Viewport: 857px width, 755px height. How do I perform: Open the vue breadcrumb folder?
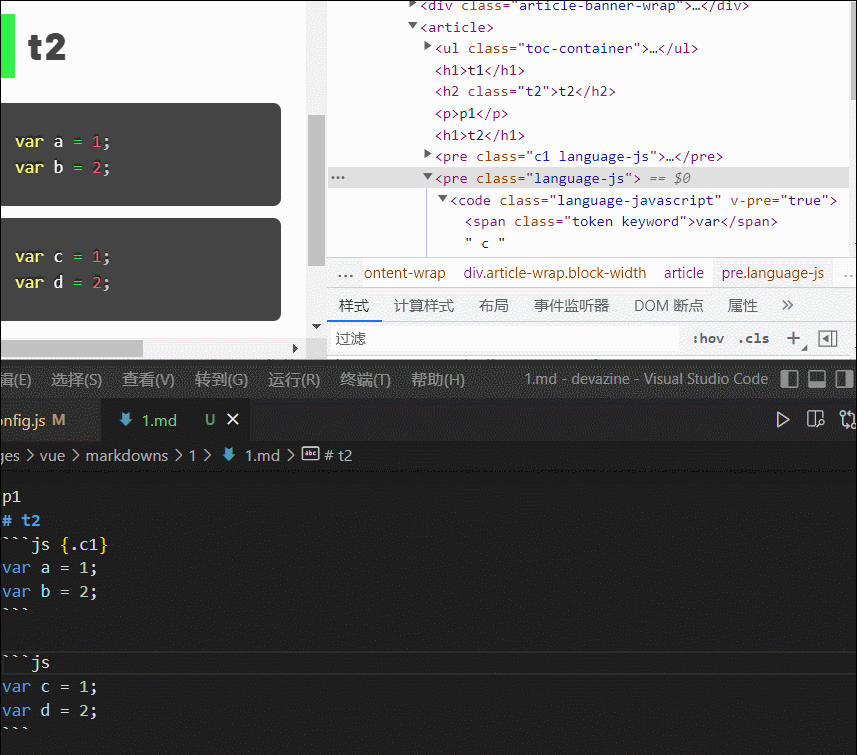click(x=52, y=455)
